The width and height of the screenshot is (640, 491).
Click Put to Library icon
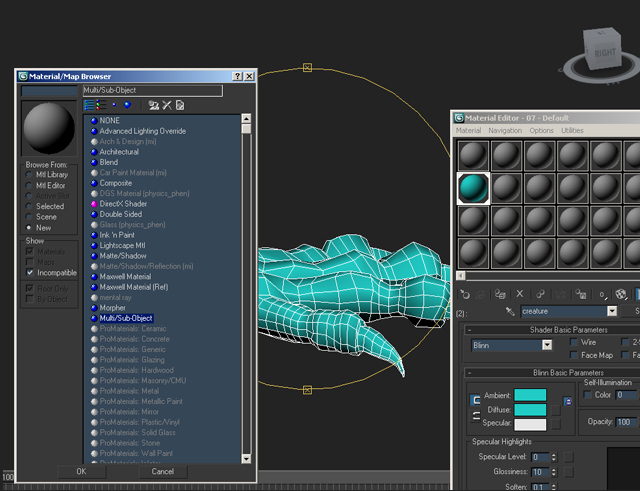point(580,294)
